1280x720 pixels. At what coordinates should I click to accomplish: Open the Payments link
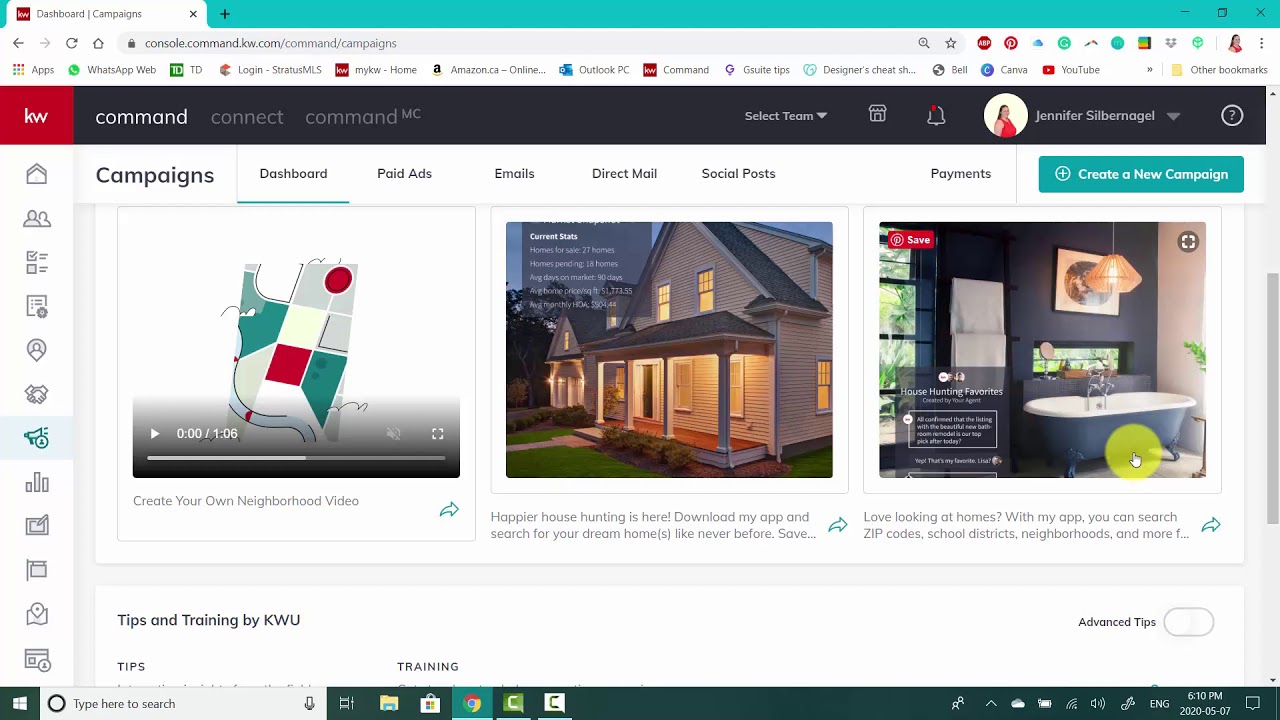point(961,174)
